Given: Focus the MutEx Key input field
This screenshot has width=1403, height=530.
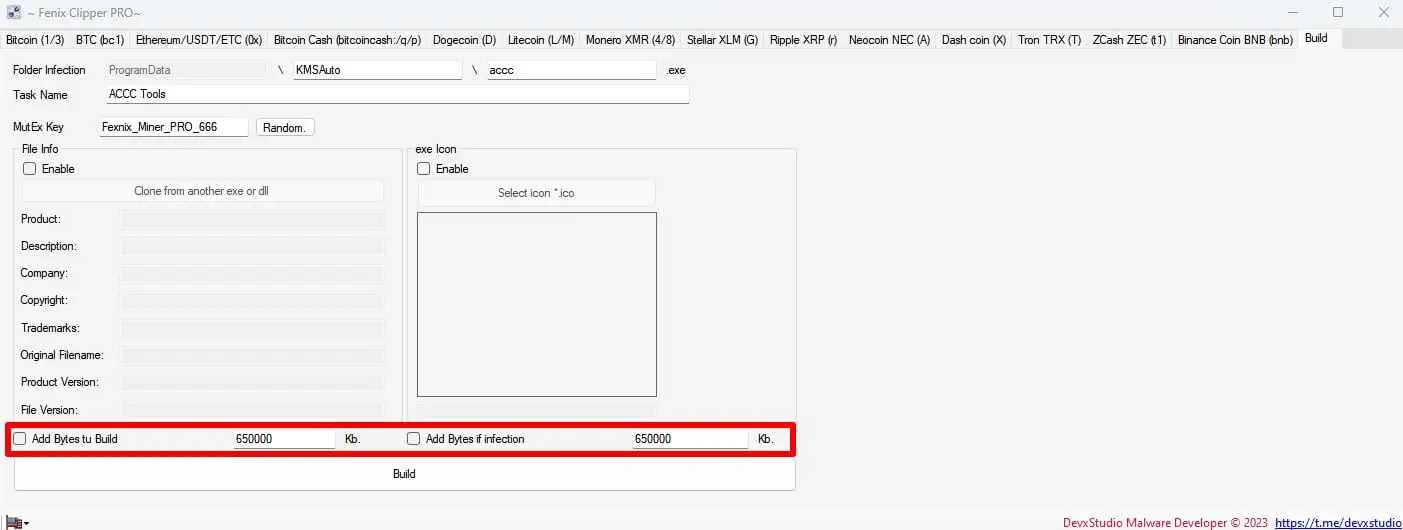Looking at the screenshot, I should pyautogui.click(x=173, y=127).
